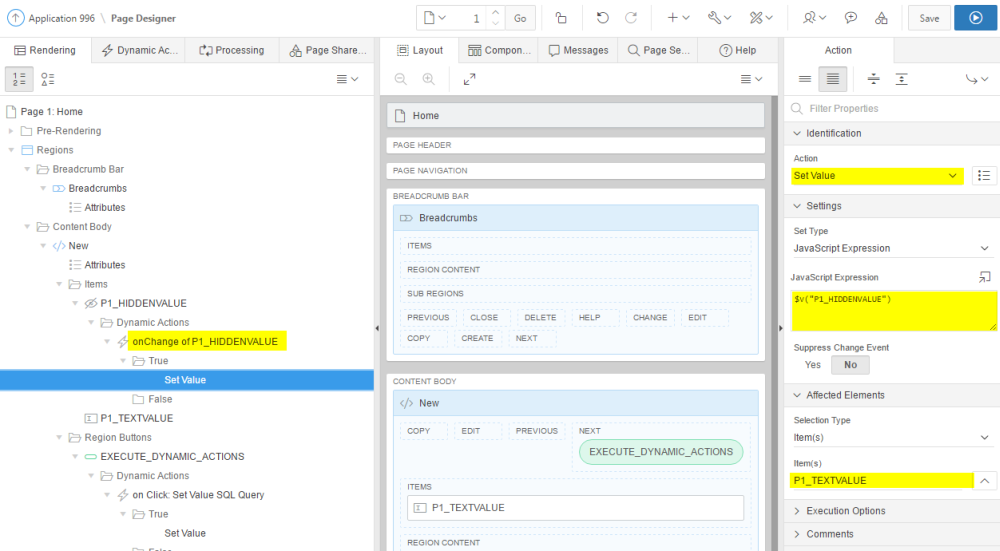Image resolution: width=1000 pixels, height=551 pixels.
Task: Open the Shared Components menu icon
Action: tap(761, 18)
